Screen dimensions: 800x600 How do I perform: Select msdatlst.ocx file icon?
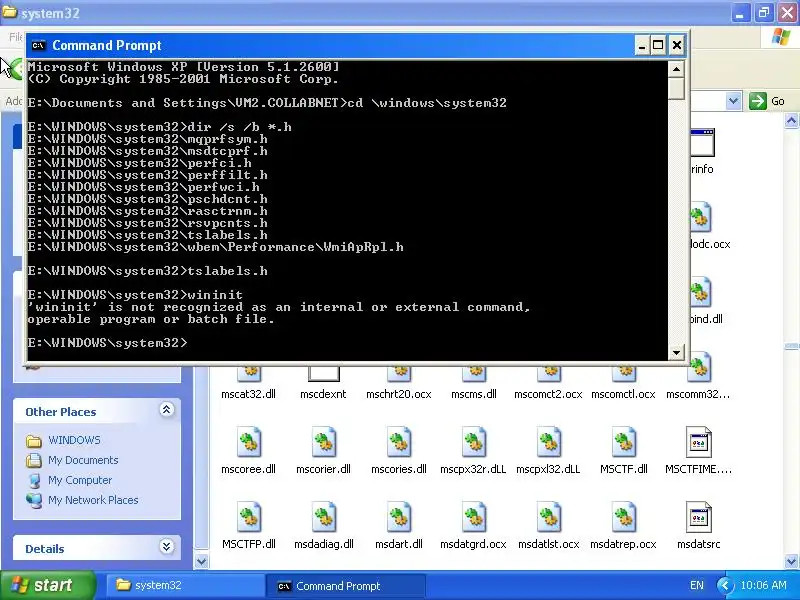548,517
